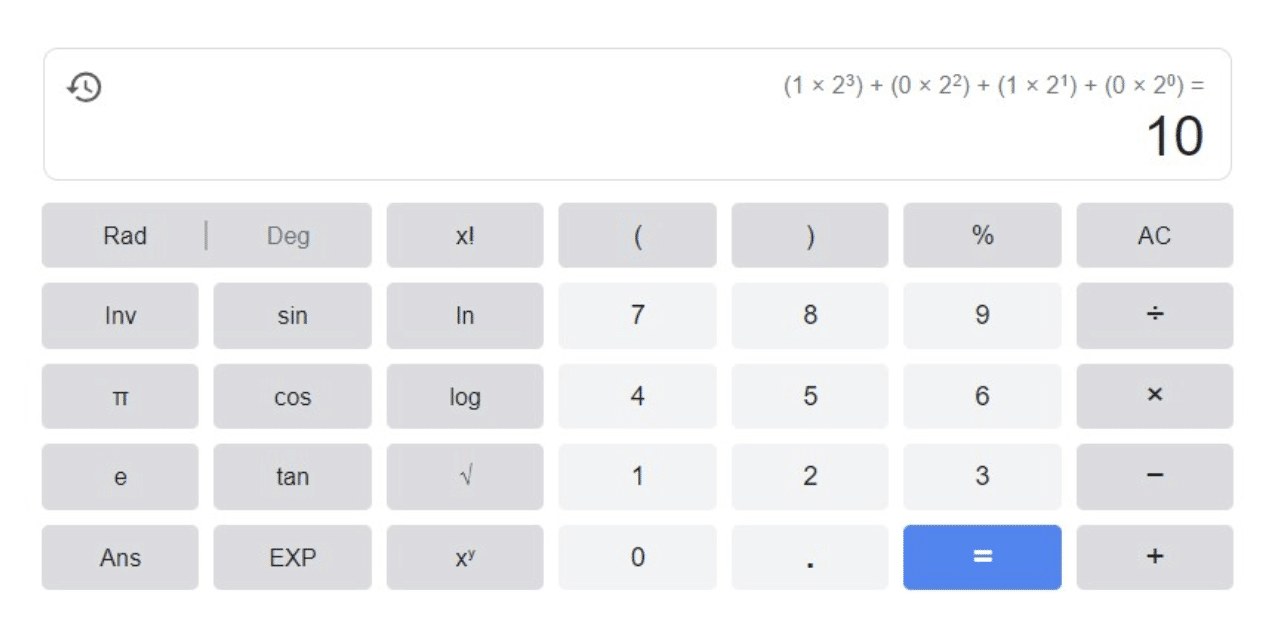Image resolution: width=1268 pixels, height=634 pixels.
Task: Click the factorial x! function
Action: click(464, 236)
